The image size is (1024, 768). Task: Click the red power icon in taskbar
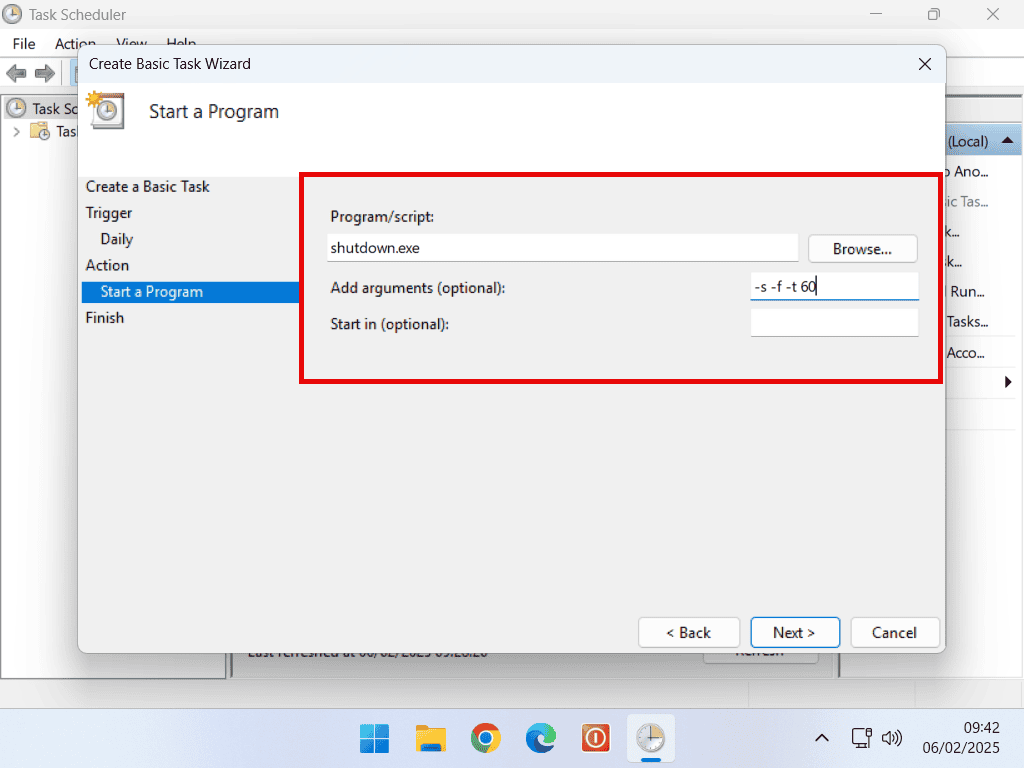point(596,739)
